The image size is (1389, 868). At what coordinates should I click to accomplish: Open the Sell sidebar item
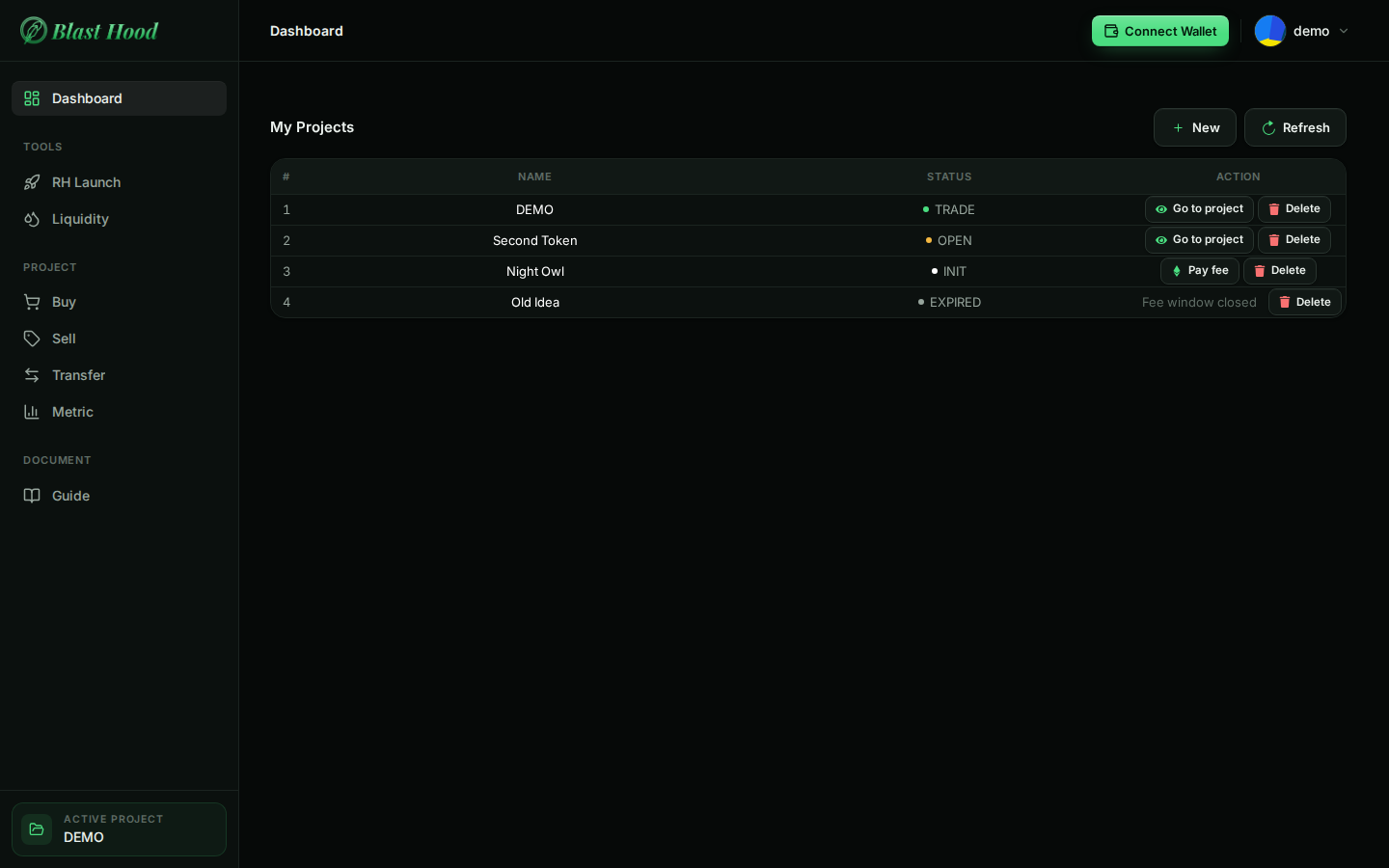click(x=119, y=339)
